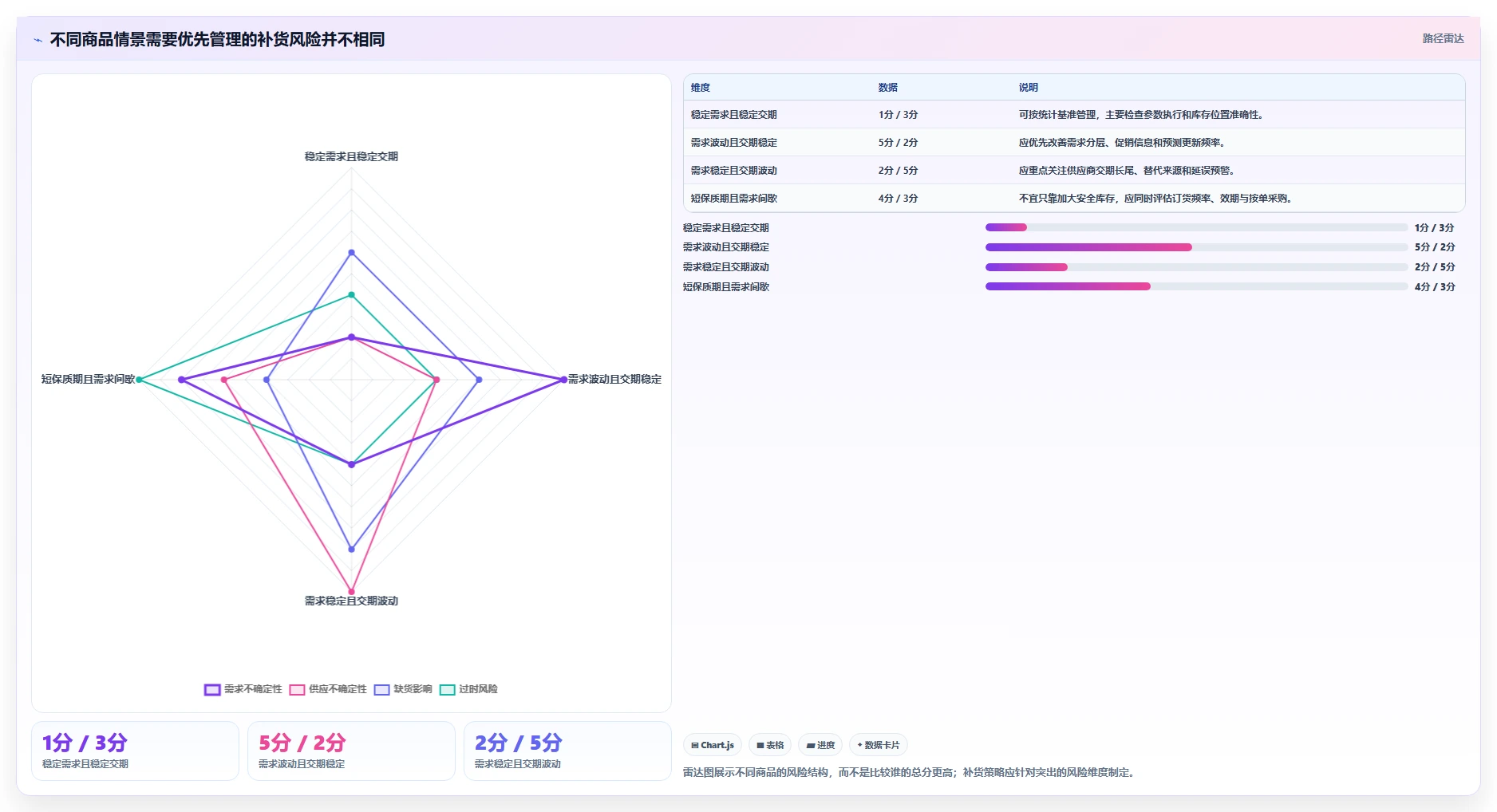Click the small icon beside the page title
Screen dimensions: 1497x812
(38, 40)
